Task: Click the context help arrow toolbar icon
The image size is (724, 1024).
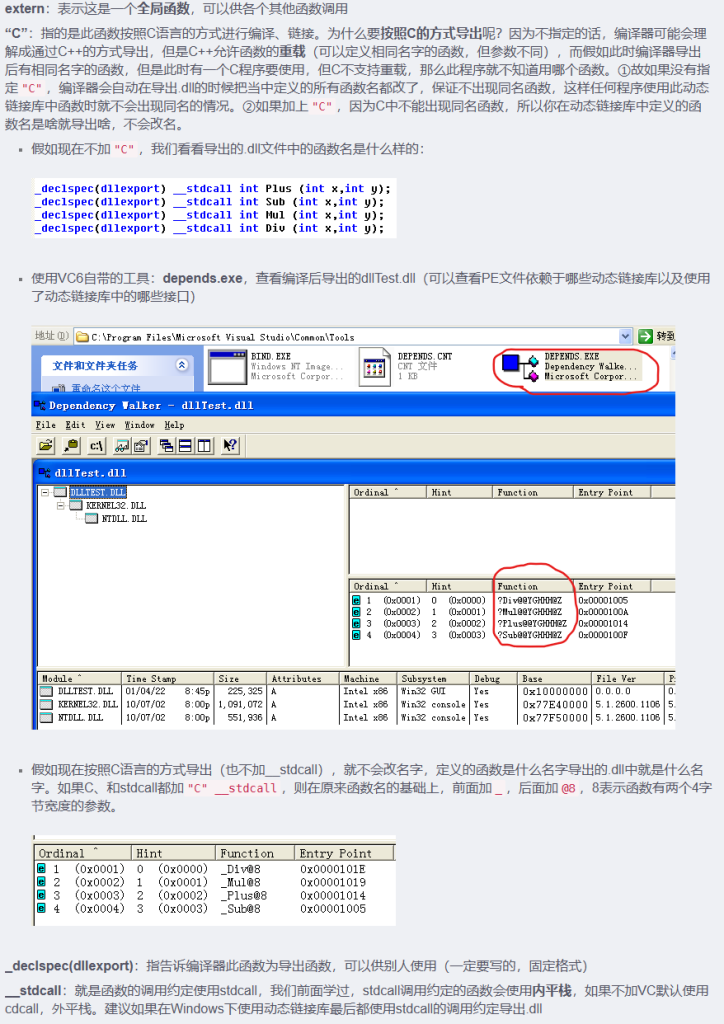Action: pos(231,446)
